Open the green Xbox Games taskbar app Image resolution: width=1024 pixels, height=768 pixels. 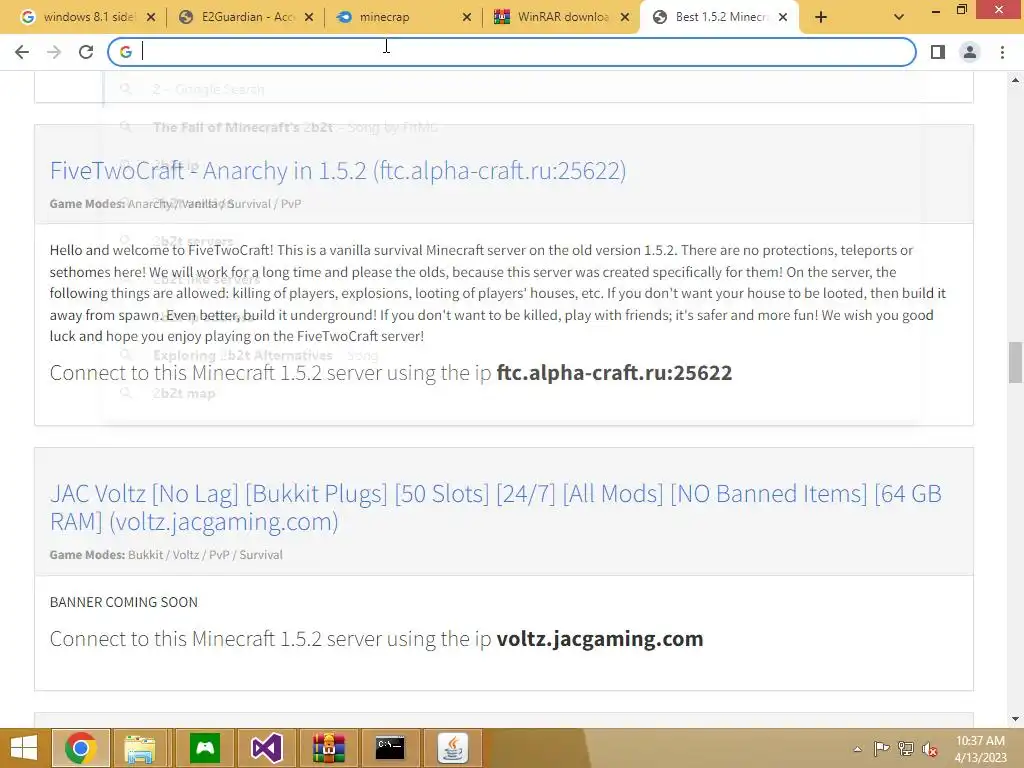[205, 748]
